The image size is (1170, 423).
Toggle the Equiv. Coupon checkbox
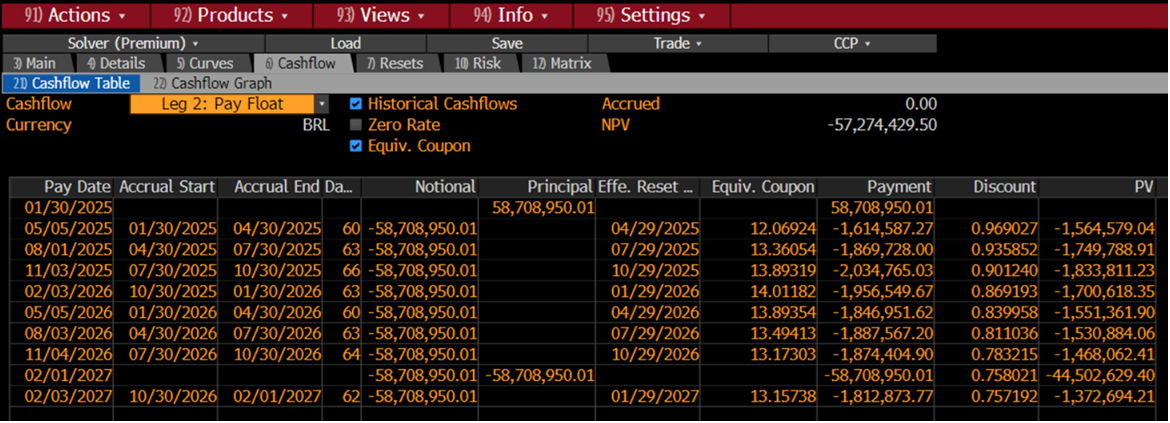(356, 146)
